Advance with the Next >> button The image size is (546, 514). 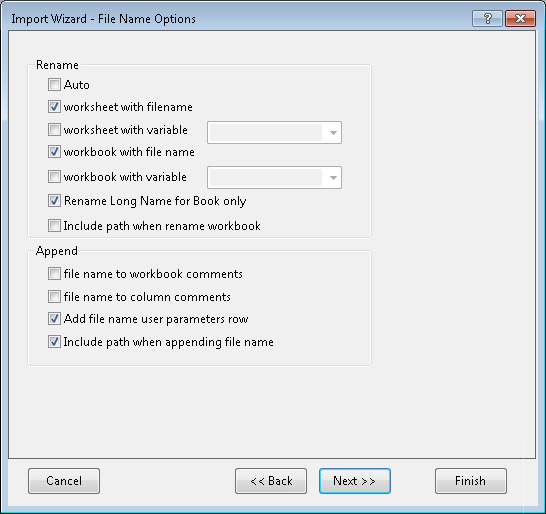pos(355,481)
